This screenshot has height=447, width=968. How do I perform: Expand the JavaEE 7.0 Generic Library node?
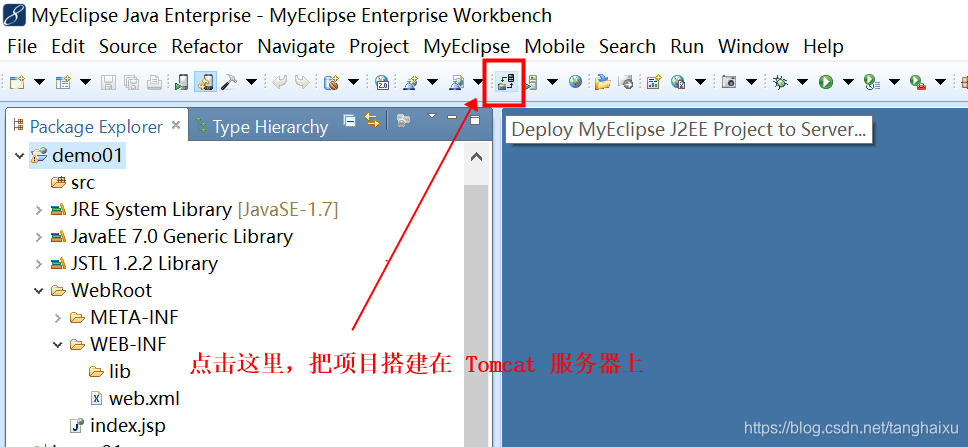click(x=40, y=237)
